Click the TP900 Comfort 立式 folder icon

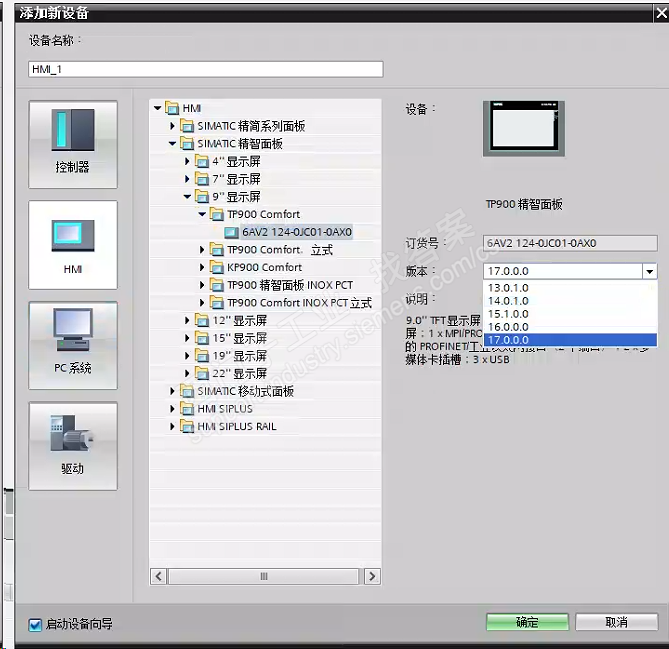217,250
